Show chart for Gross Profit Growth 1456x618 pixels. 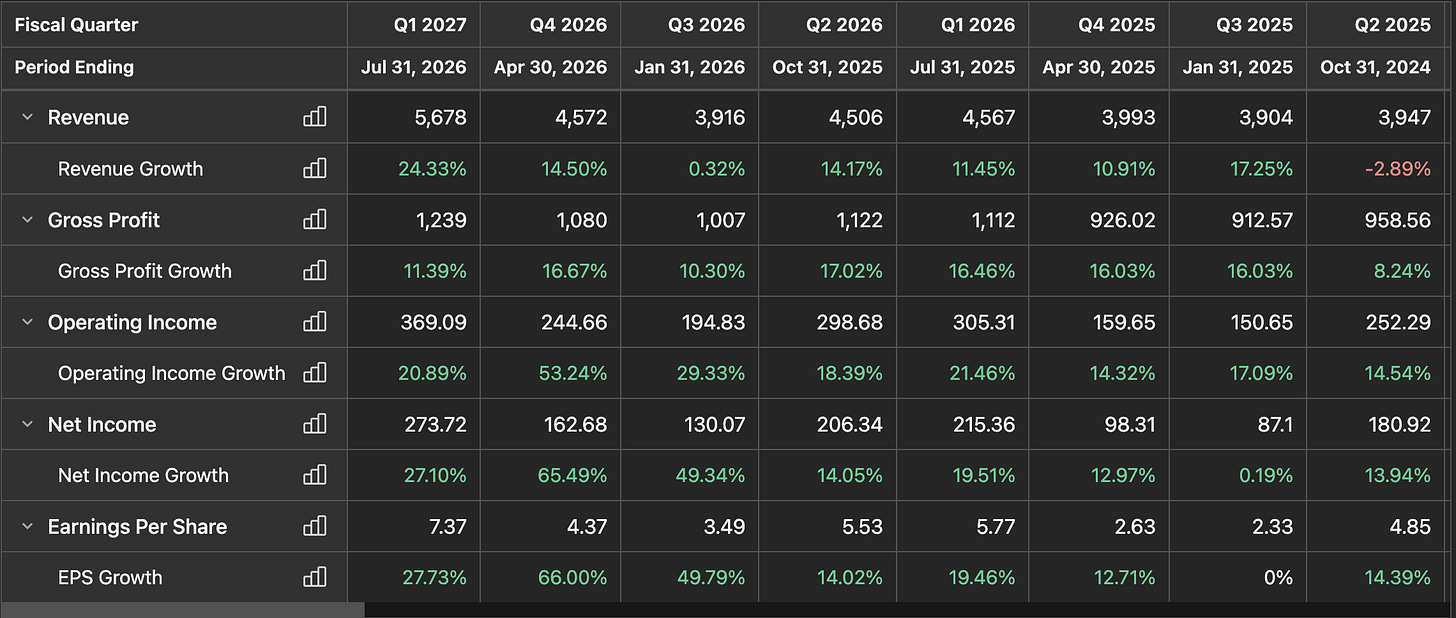[315, 270]
